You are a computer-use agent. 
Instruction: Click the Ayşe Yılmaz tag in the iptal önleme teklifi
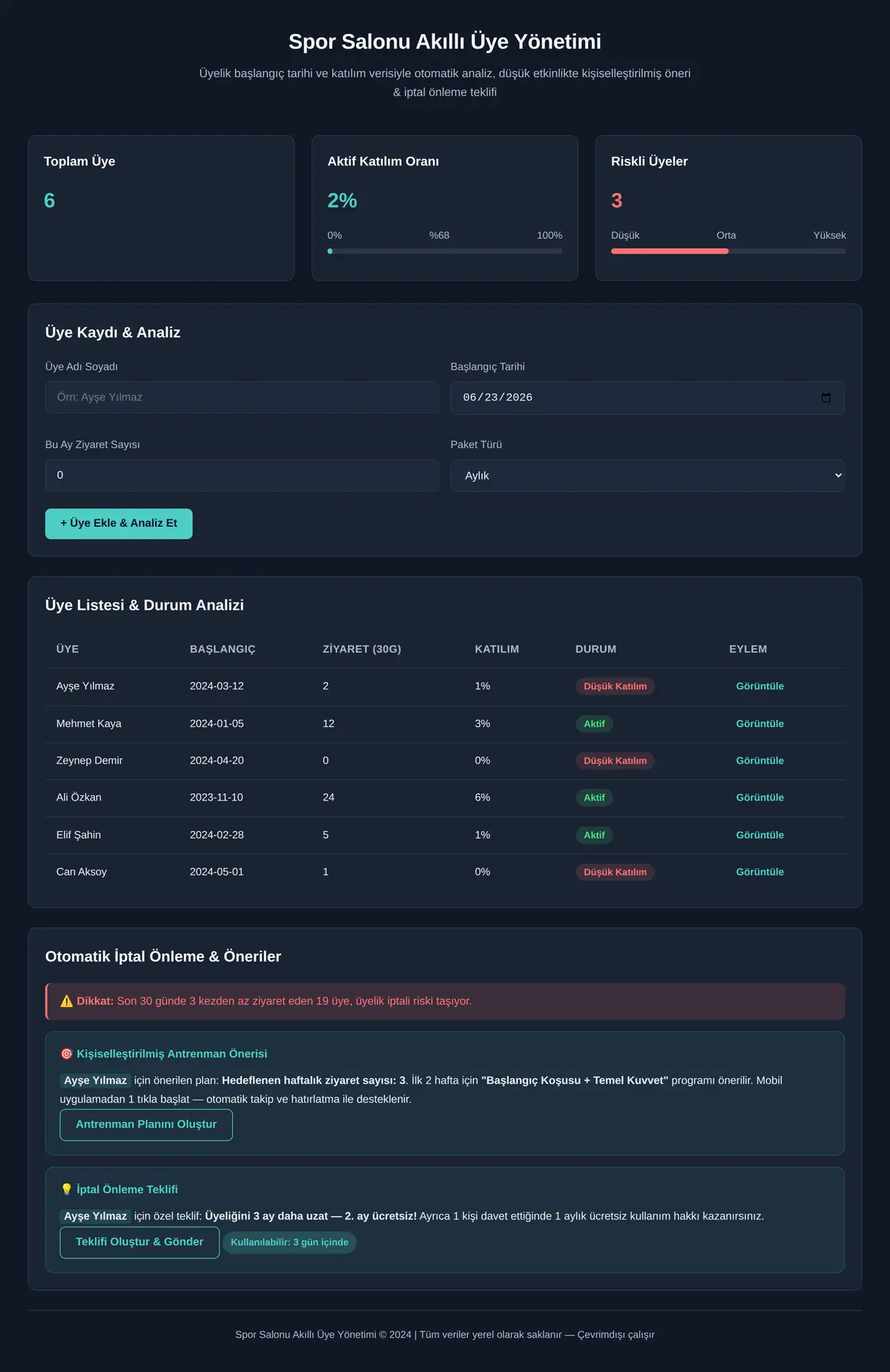96,1216
